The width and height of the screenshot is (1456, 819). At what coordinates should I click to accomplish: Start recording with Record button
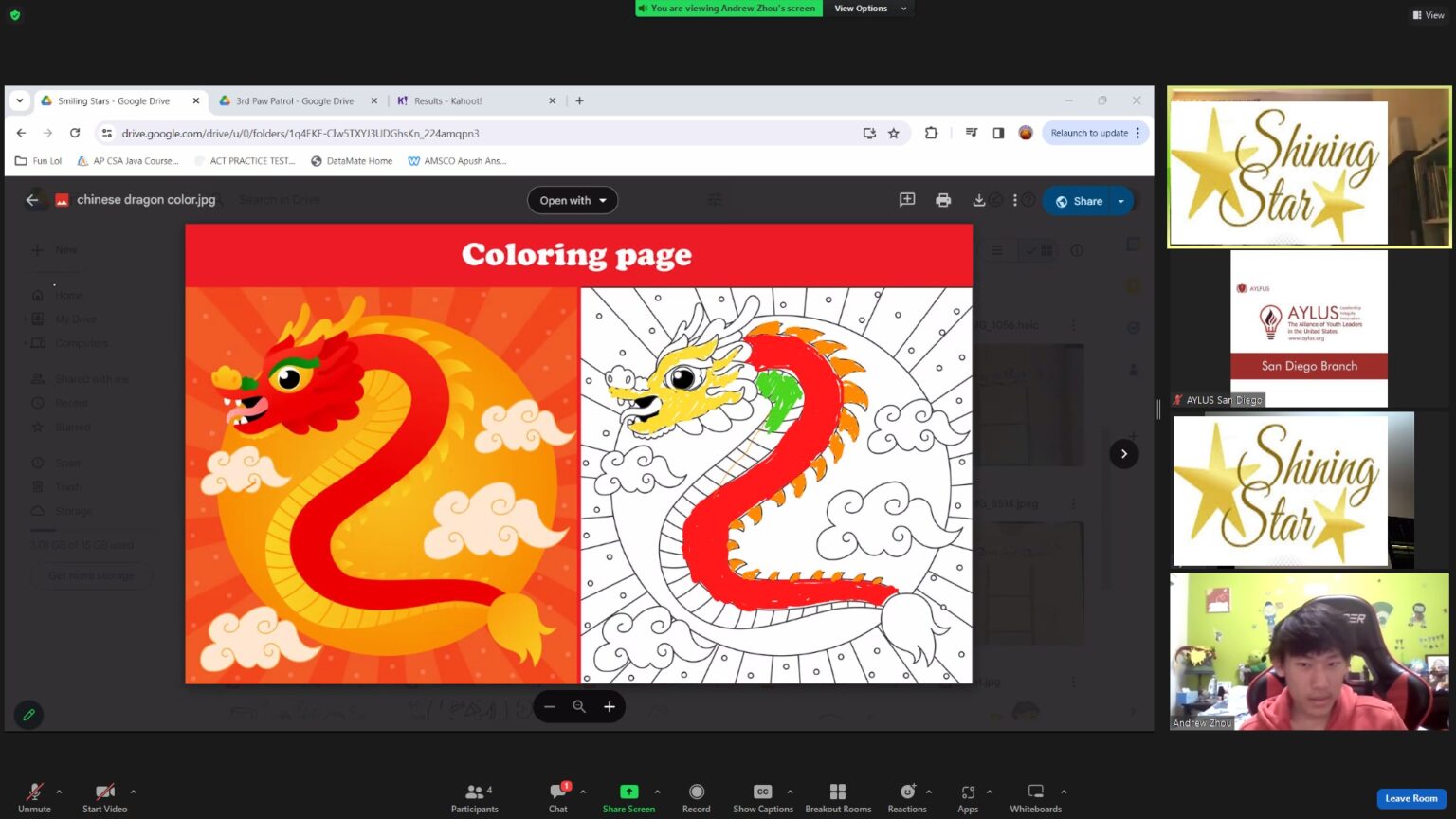(x=697, y=797)
